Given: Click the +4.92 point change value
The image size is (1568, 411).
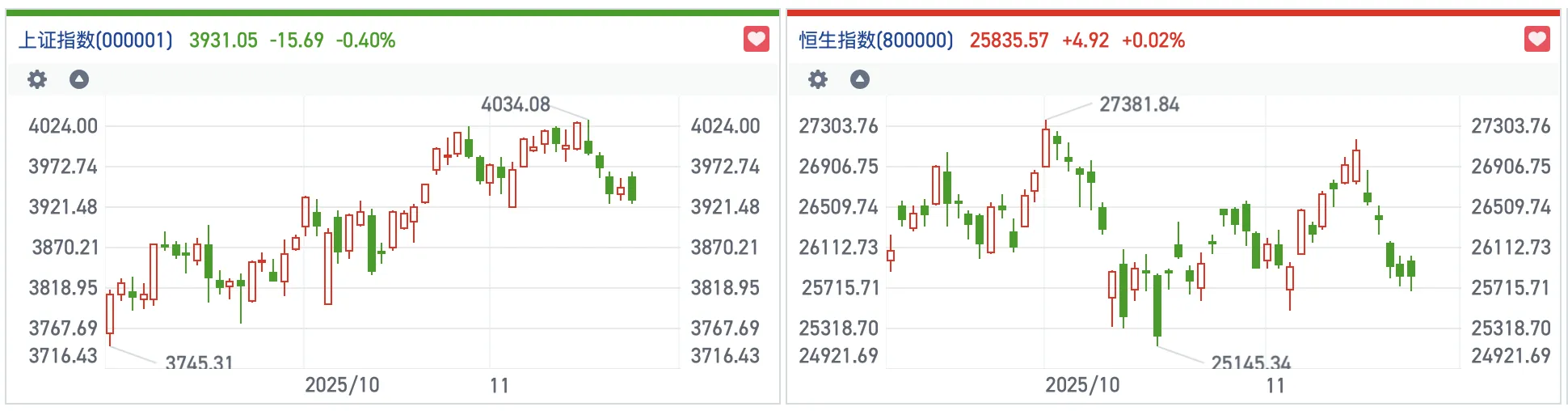Looking at the screenshot, I should (1085, 40).
